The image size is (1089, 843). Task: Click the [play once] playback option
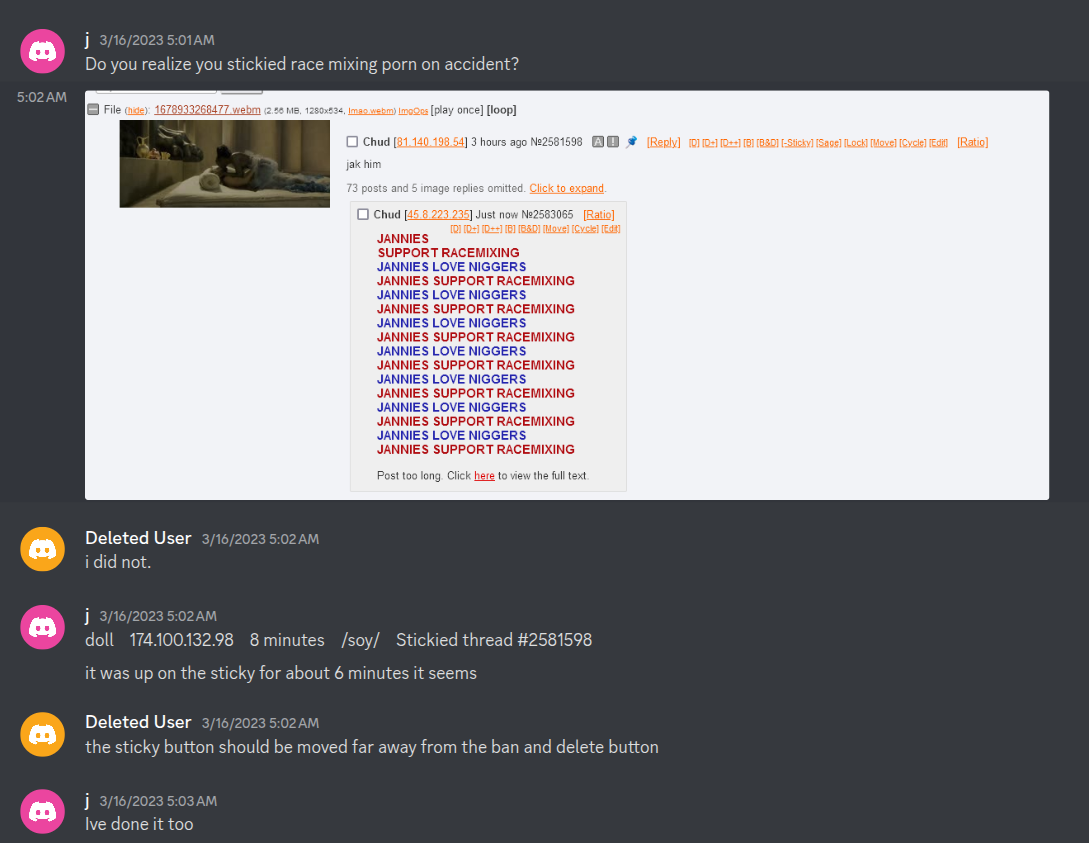click(x=457, y=110)
